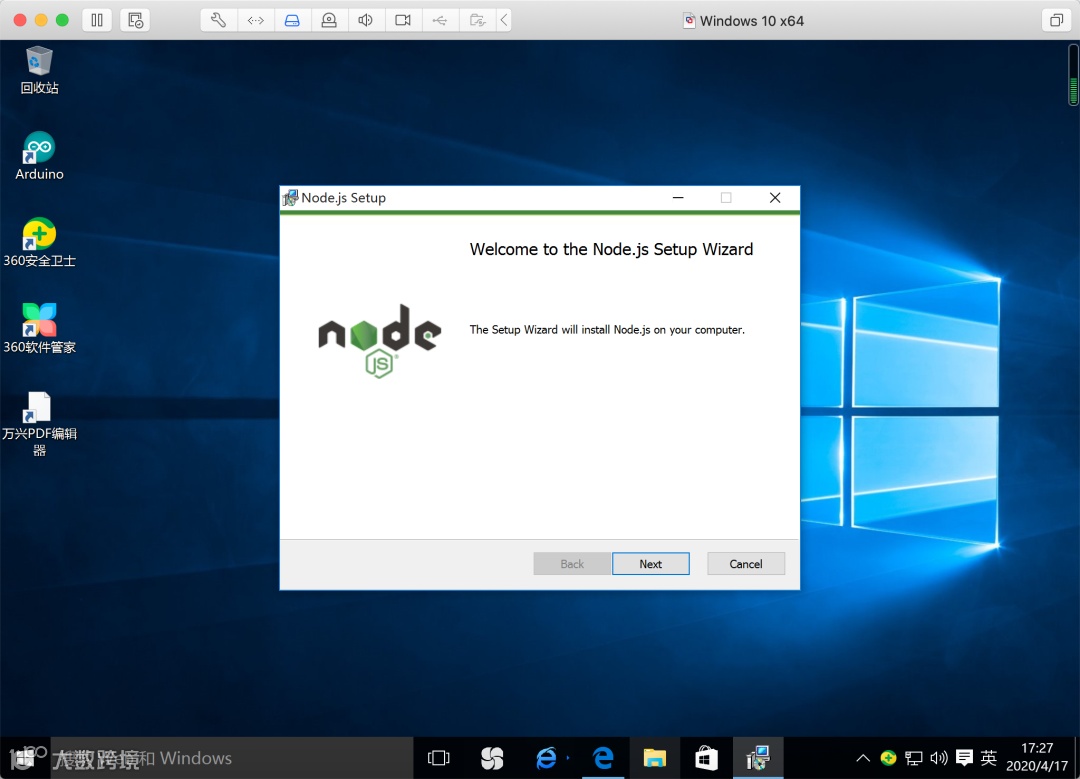Viewport: 1080px width, 779px height.
Task: Click the 360 tray icon
Action: pos(889,758)
